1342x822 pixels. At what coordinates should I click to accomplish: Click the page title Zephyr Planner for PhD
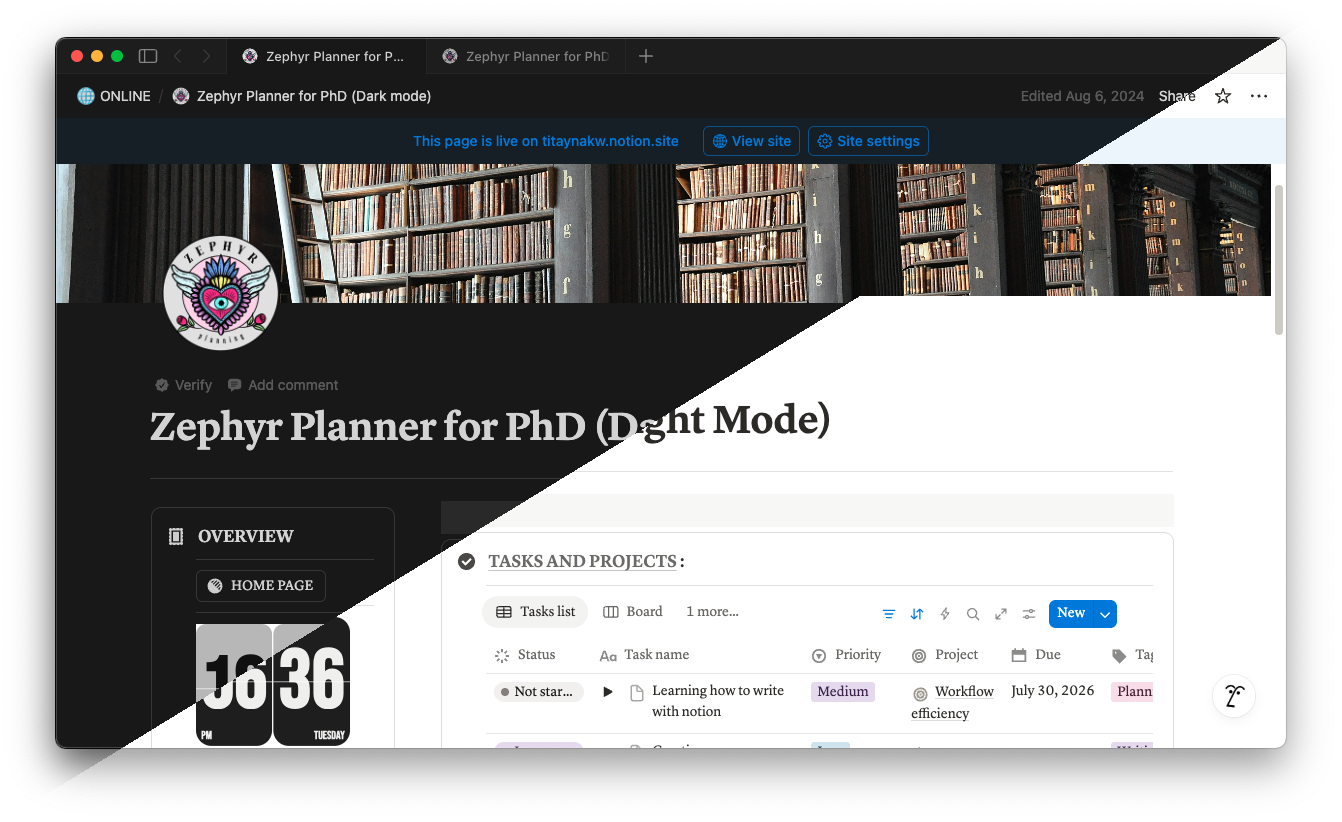490,424
